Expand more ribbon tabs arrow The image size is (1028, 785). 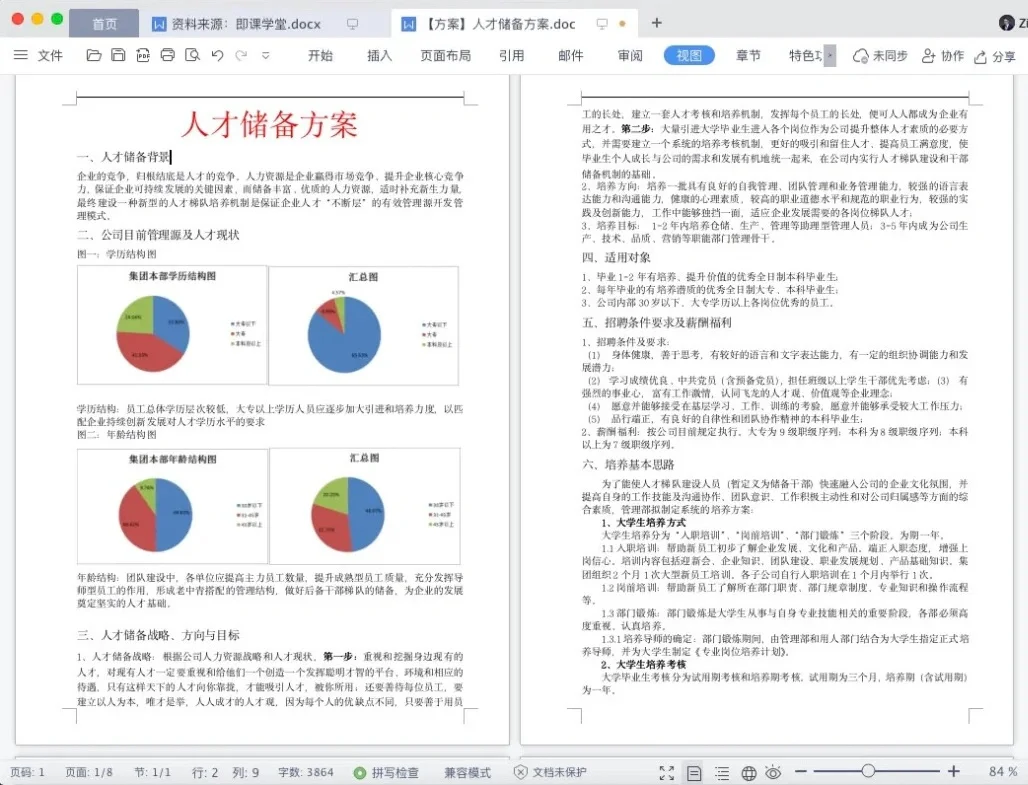830,56
